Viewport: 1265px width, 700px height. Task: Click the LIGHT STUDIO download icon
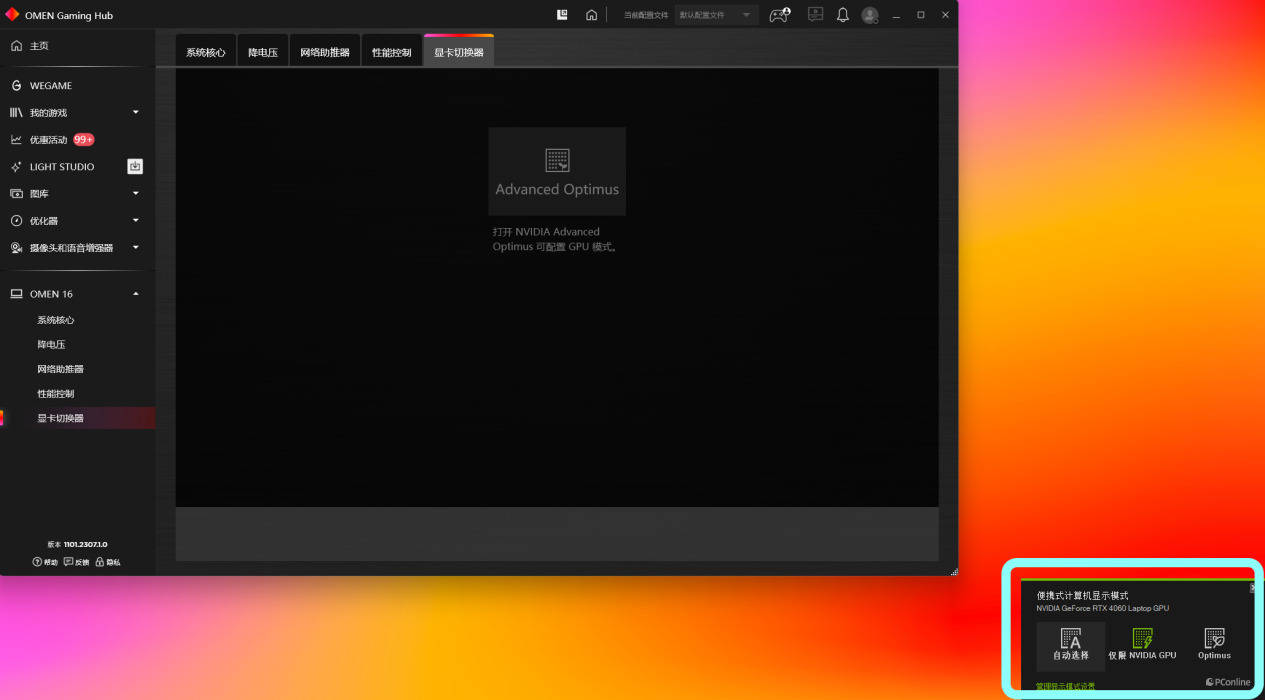click(135, 167)
